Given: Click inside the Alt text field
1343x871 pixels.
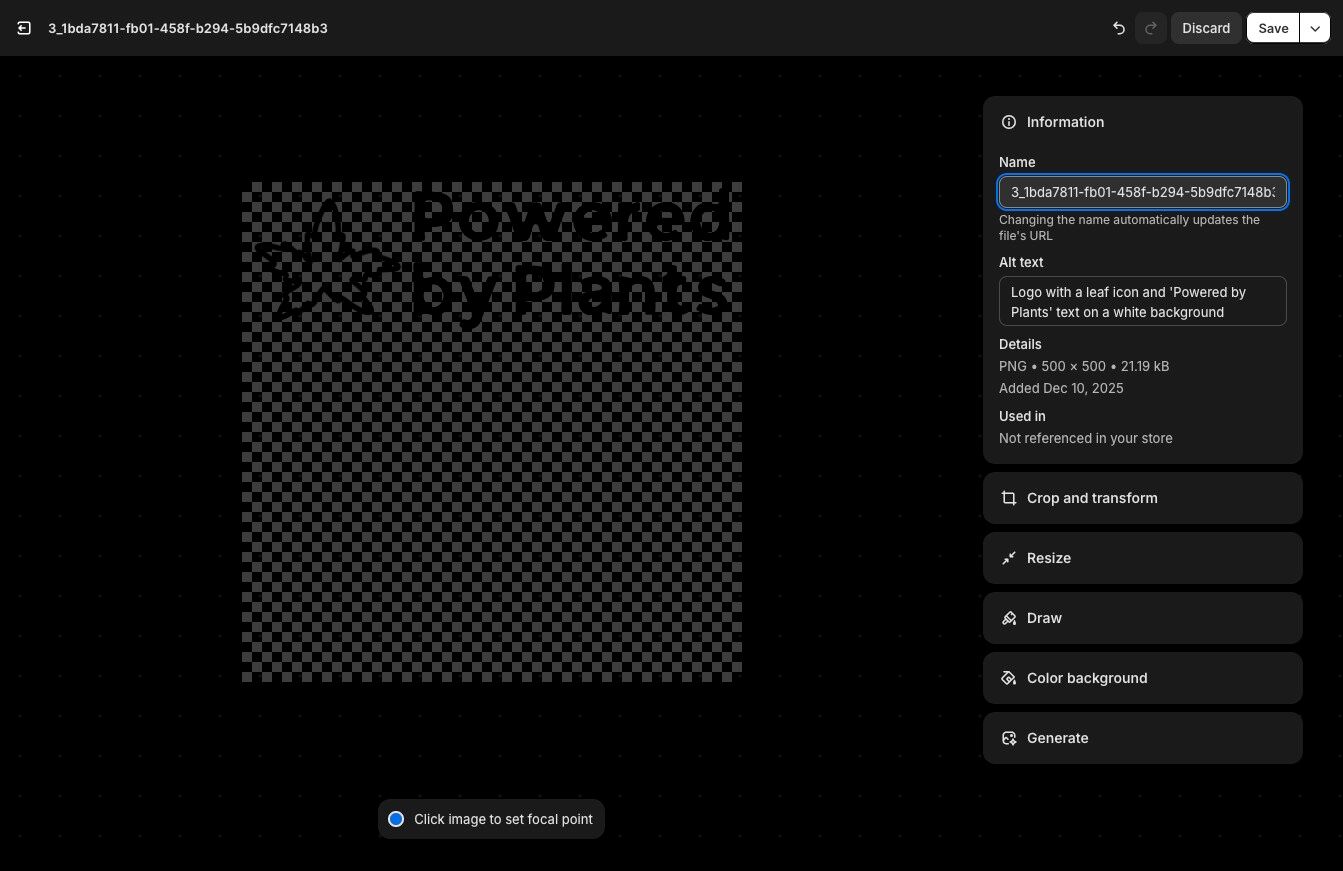Looking at the screenshot, I should (1143, 301).
